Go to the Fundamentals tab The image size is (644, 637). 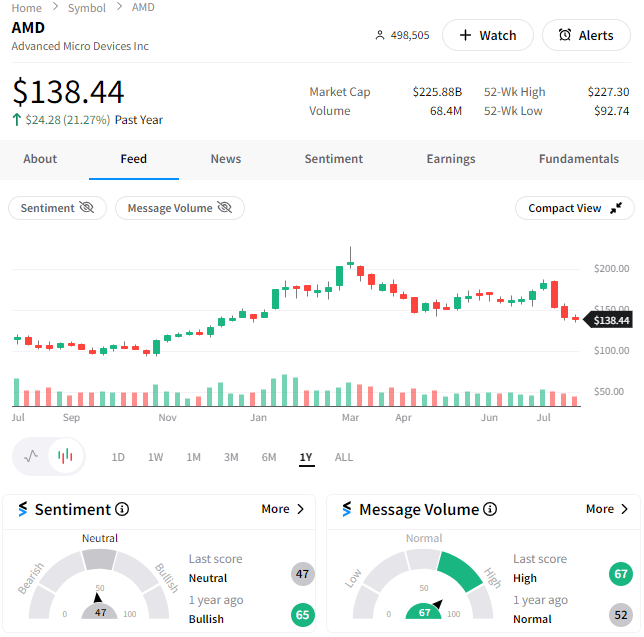click(x=579, y=159)
